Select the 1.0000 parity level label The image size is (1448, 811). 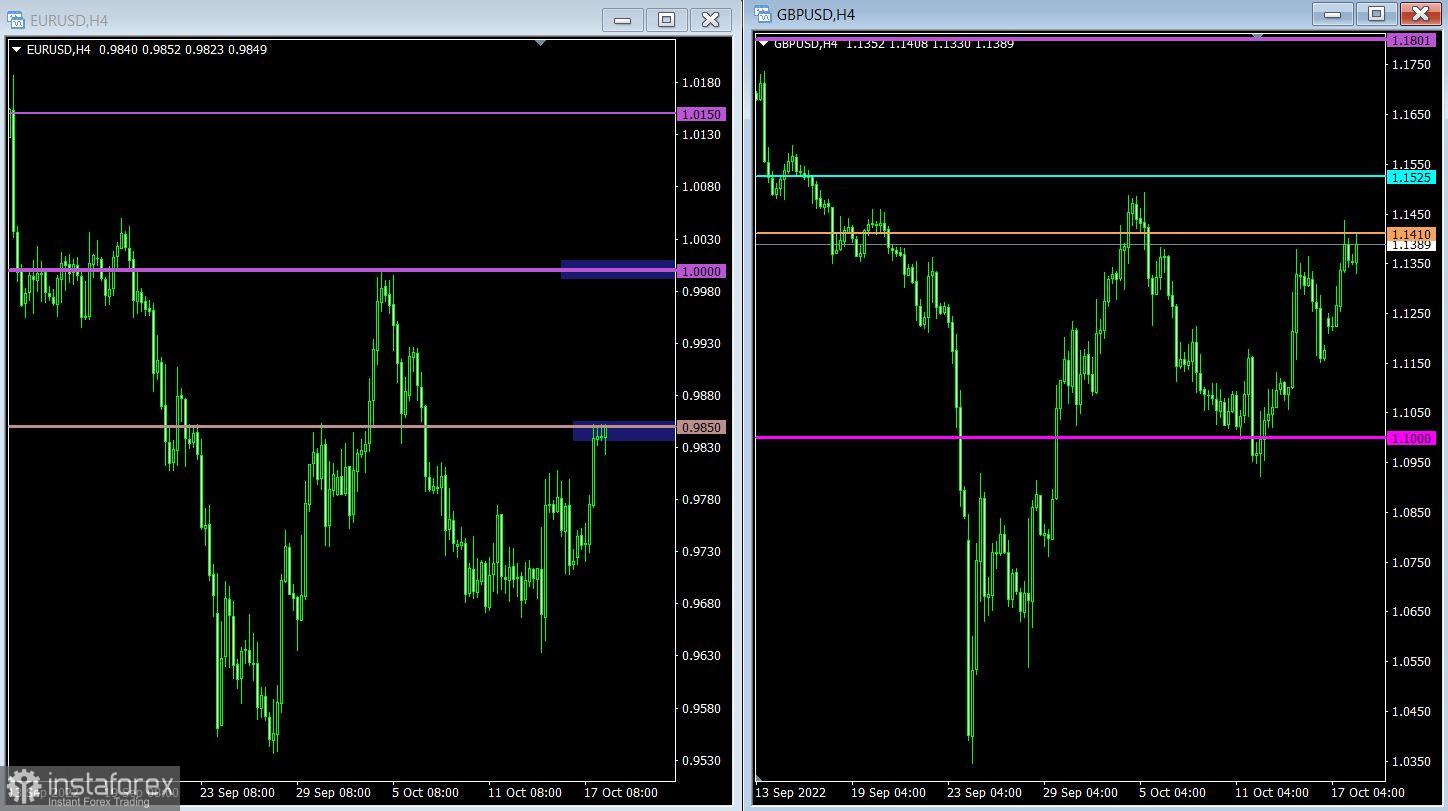[701, 271]
